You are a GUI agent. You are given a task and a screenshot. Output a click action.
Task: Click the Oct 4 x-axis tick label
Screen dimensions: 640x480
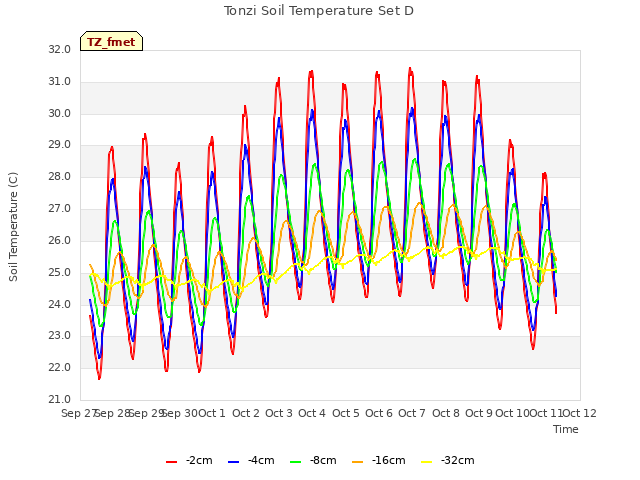[312, 413]
